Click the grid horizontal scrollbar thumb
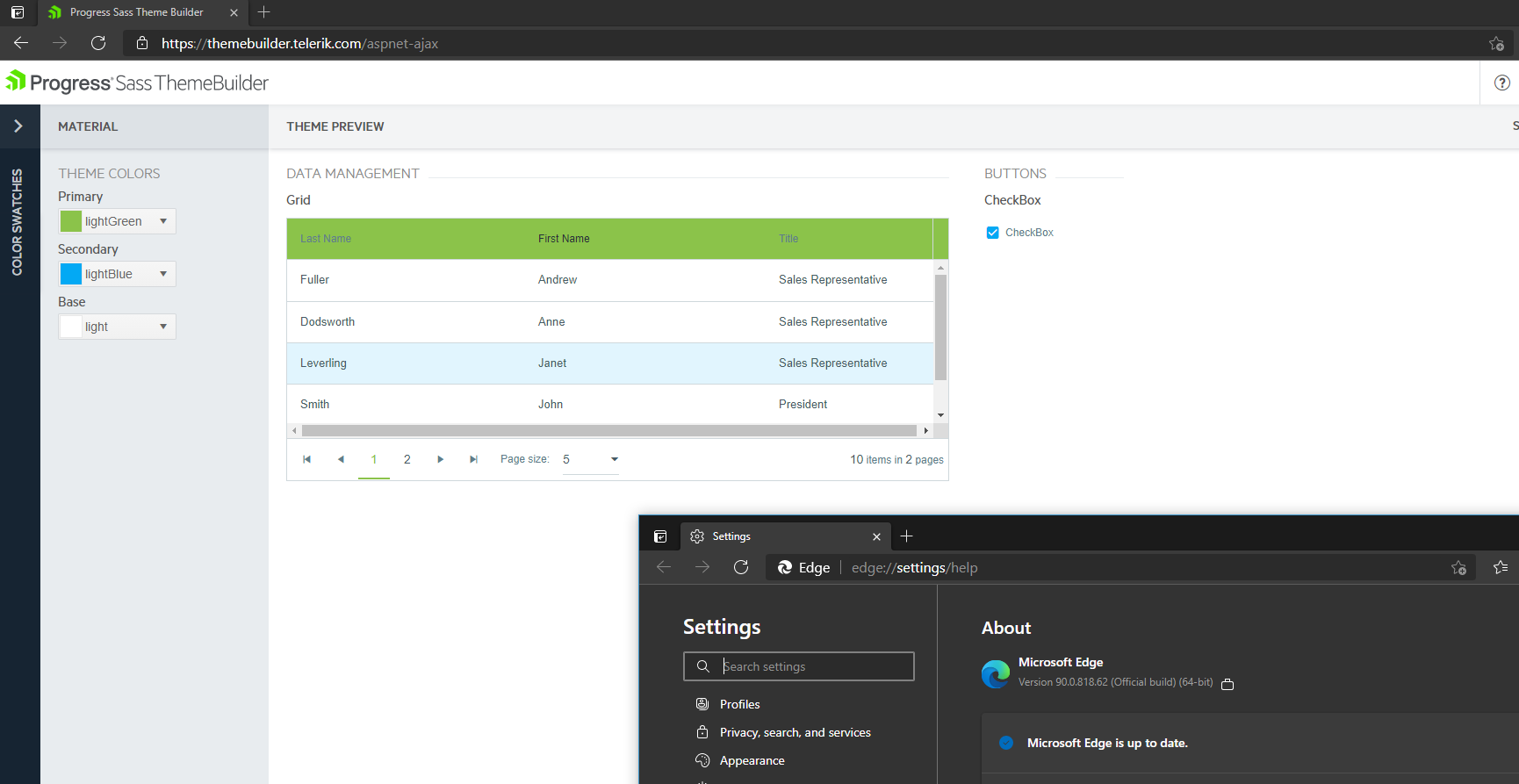 tap(609, 430)
